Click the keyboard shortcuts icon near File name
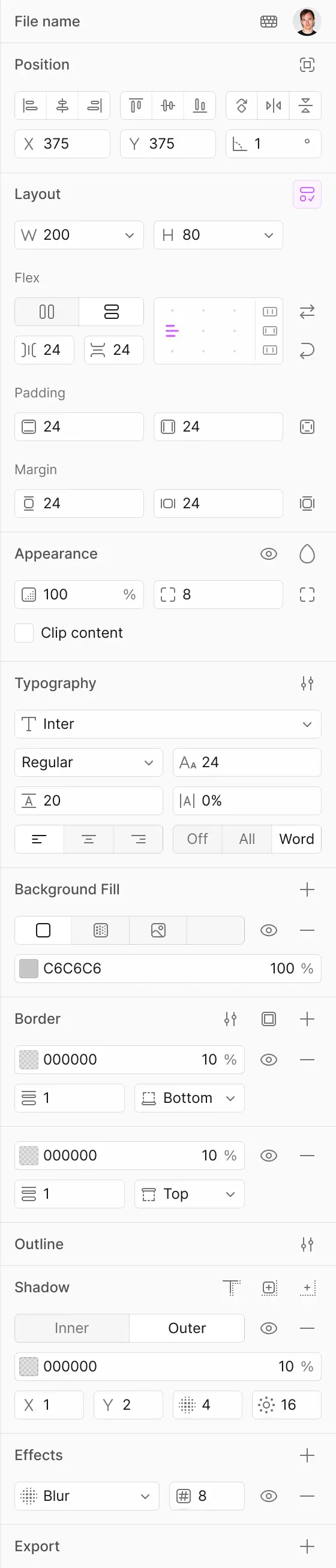 (269, 22)
